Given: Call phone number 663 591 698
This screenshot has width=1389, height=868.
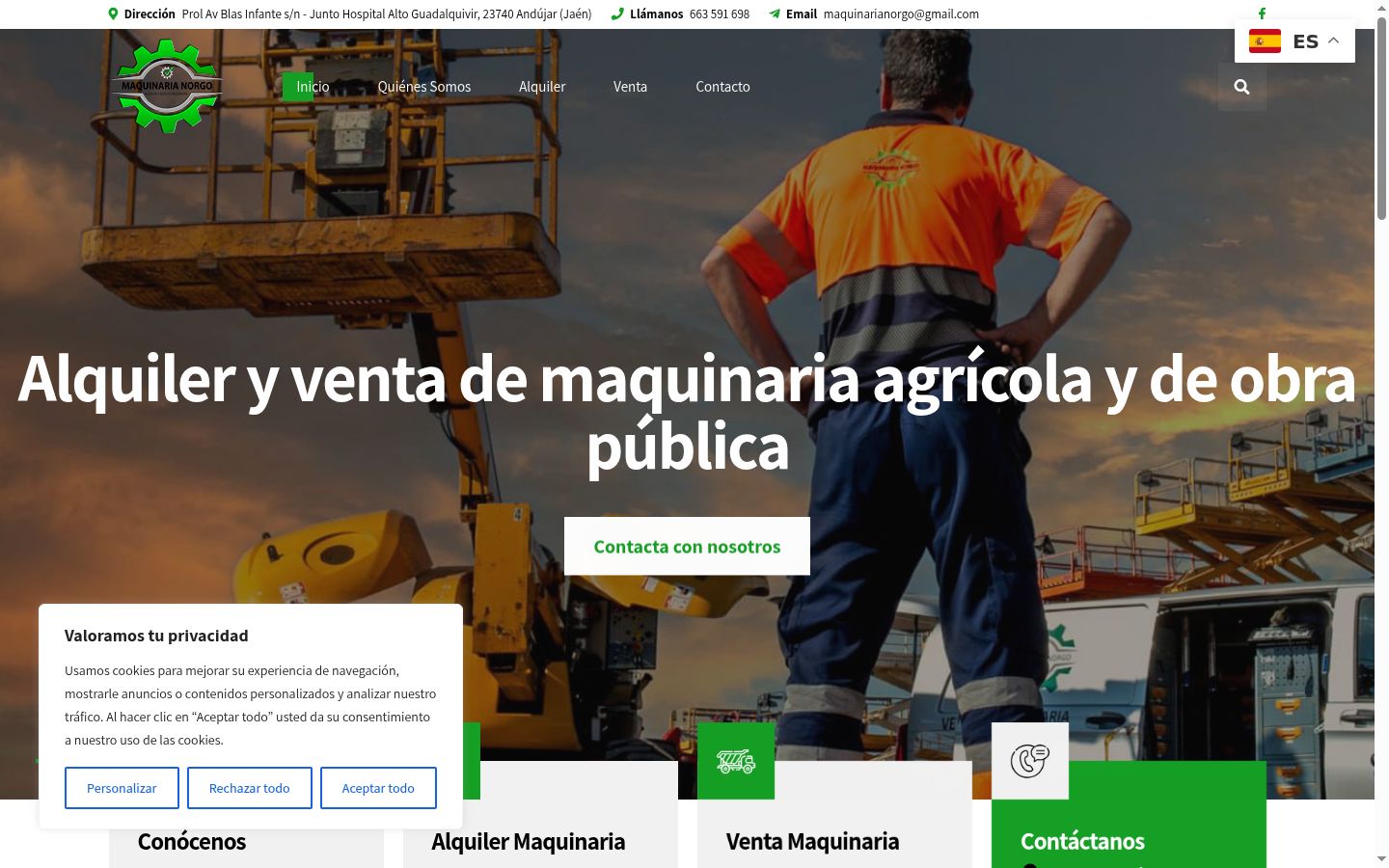Looking at the screenshot, I should tap(720, 14).
